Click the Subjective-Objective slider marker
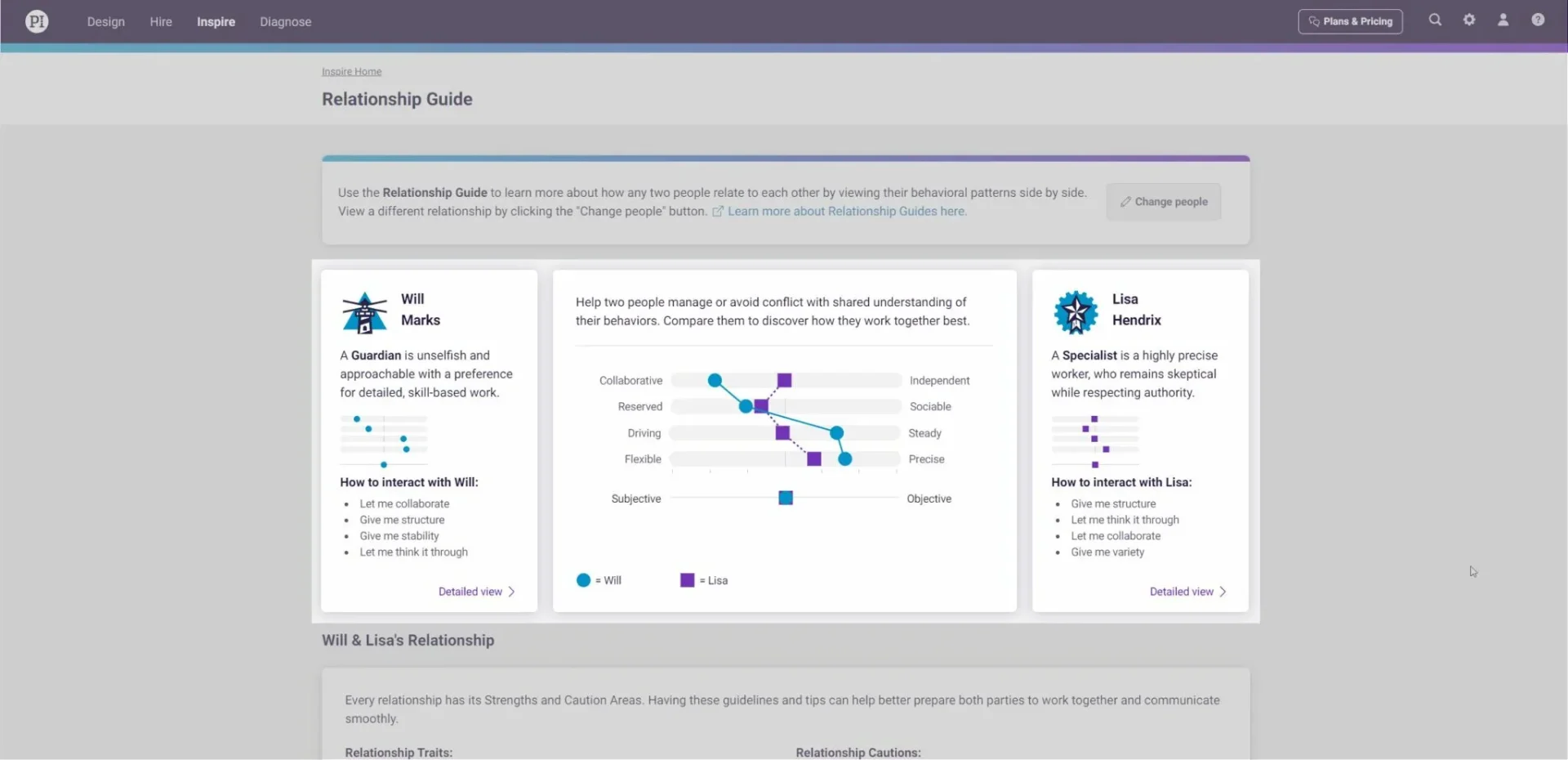The height and width of the screenshot is (760, 1568). pos(786,498)
